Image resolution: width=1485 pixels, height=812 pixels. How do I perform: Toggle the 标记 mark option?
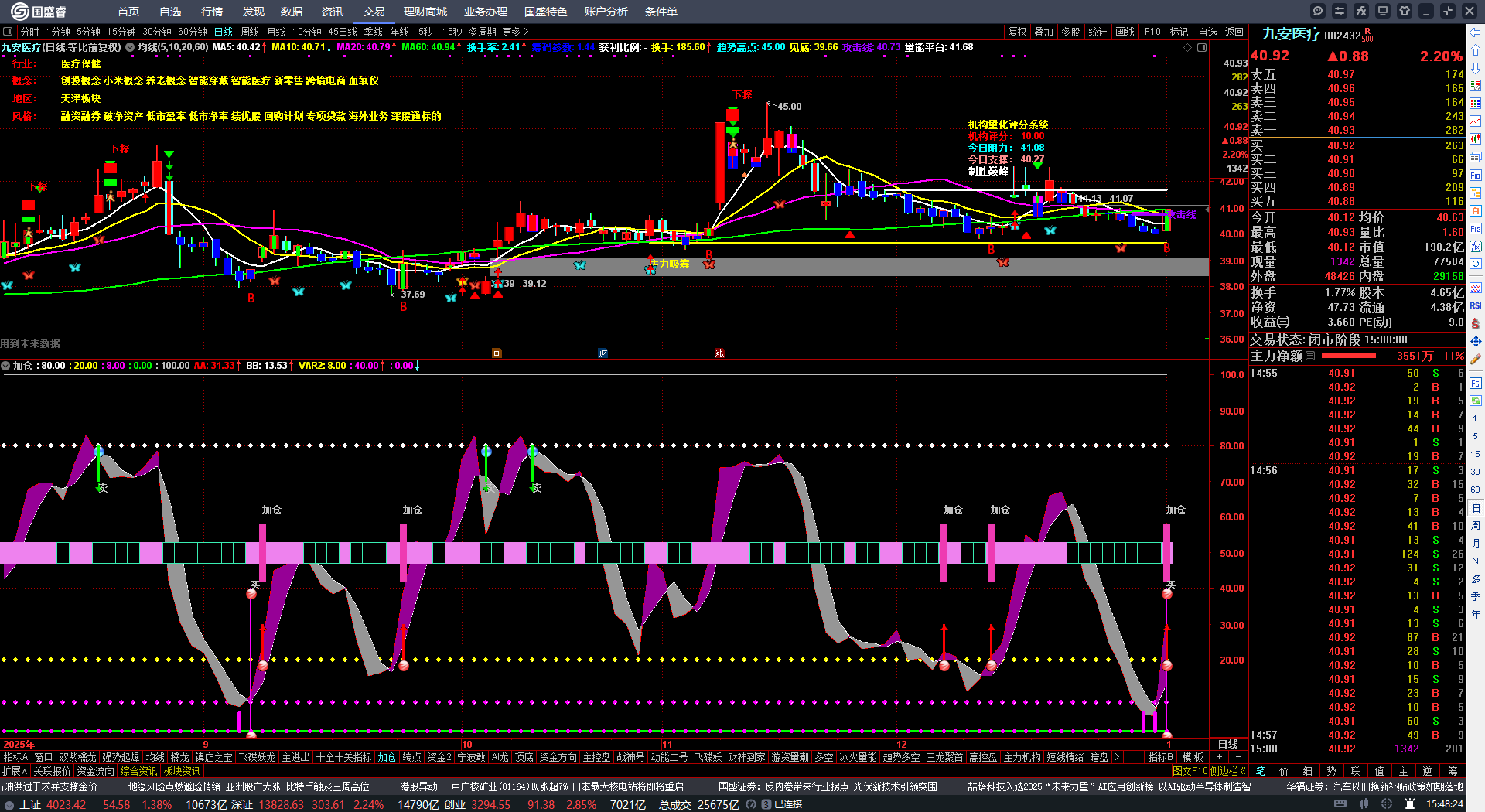pyautogui.click(x=1179, y=32)
